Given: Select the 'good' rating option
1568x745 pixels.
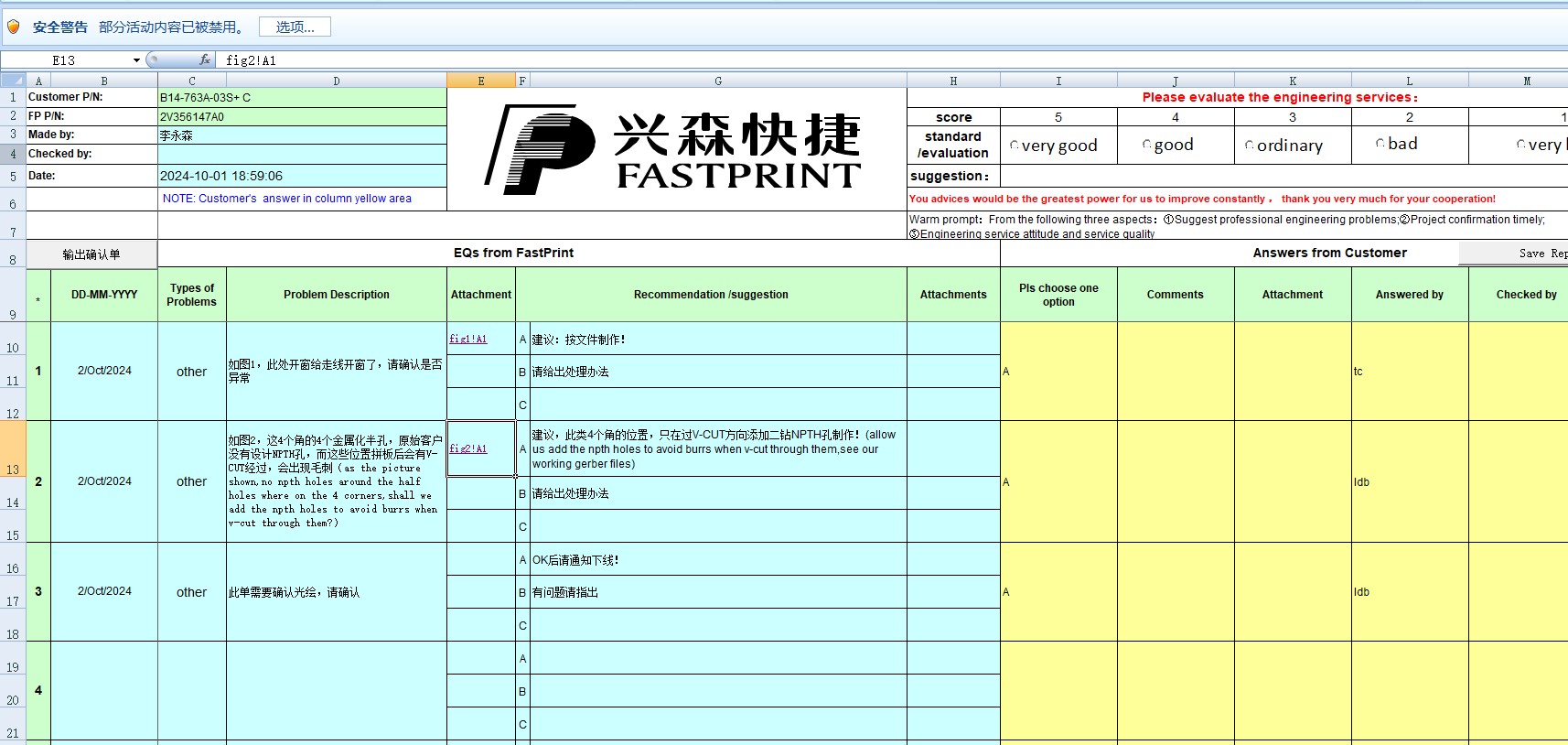Looking at the screenshot, I should pos(1147,145).
